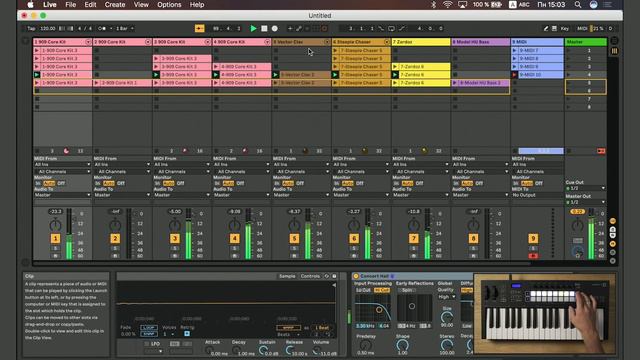Click the clip stop button in track 2 first slot
This screenshot has height=360, width=640.
coord(97,50)
